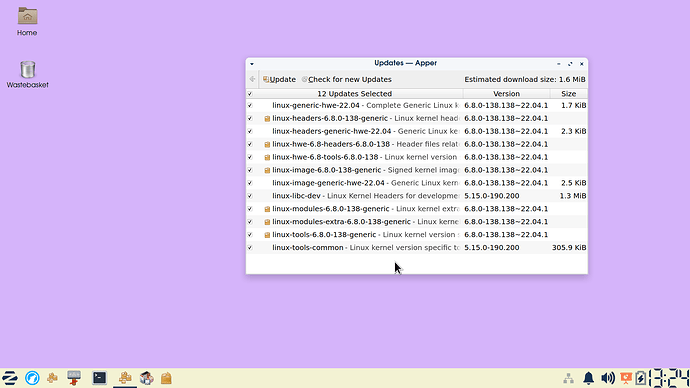This screenshot has height=388, width=690.
Task: Click the package icon of linux-modules-6.8.0-138-generic
Action: (267, 209)
